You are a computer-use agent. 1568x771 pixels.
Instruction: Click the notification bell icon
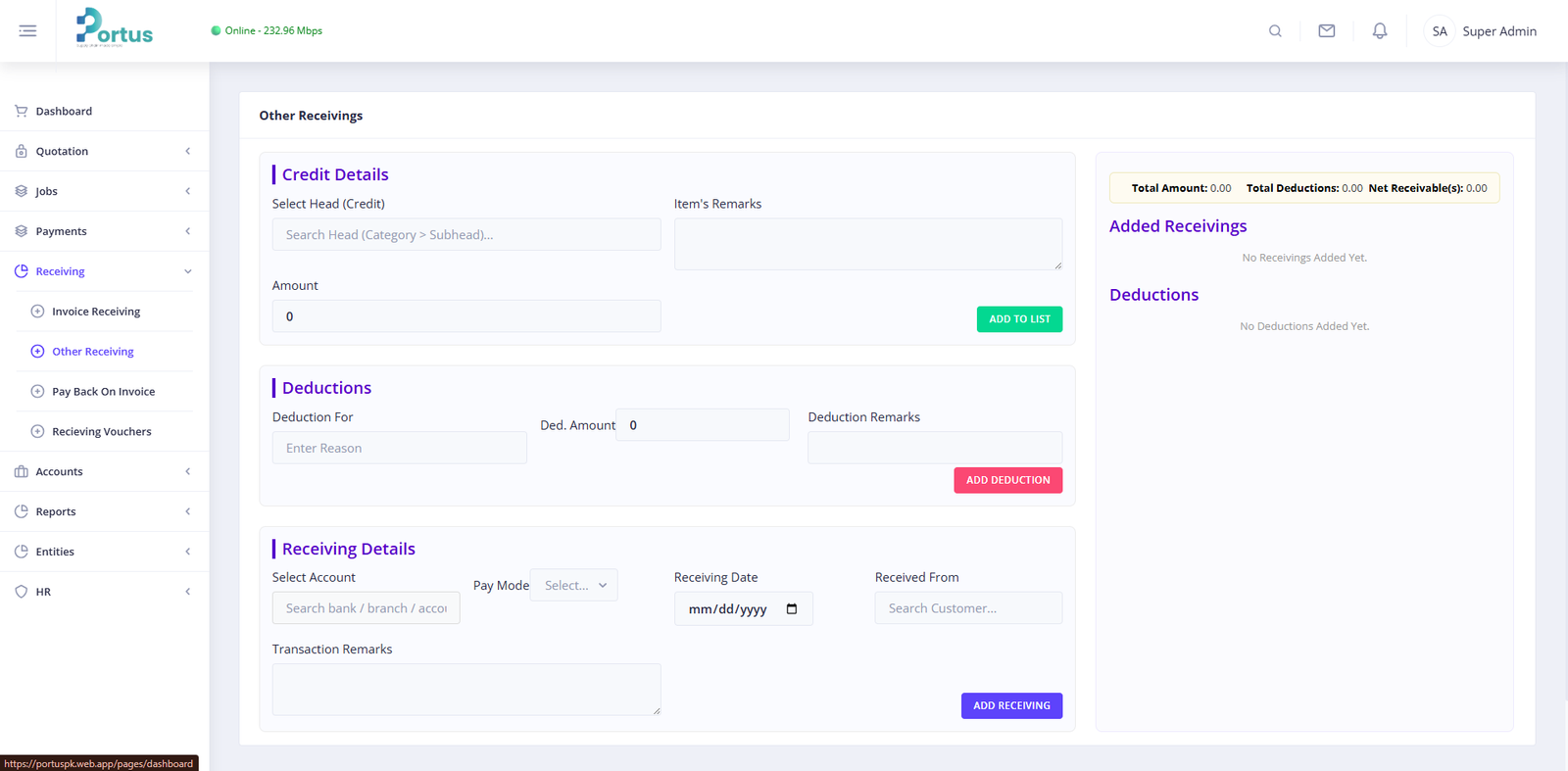1379,31
